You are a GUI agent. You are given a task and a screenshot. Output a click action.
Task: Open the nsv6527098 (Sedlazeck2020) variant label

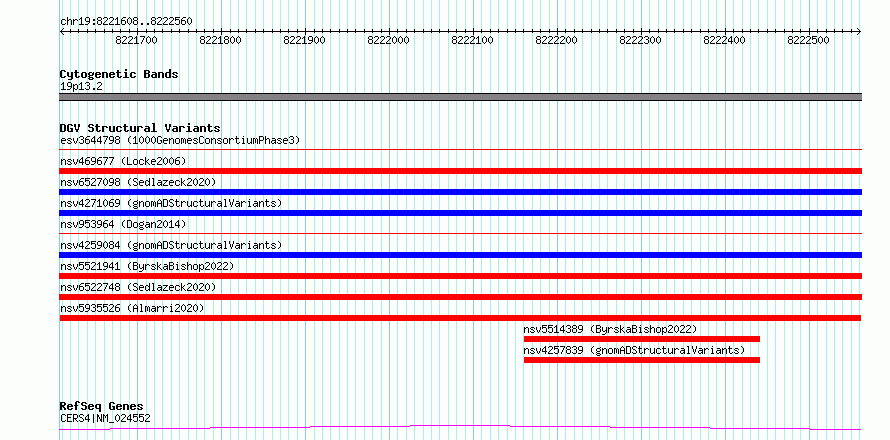click(x=138, y=182)
